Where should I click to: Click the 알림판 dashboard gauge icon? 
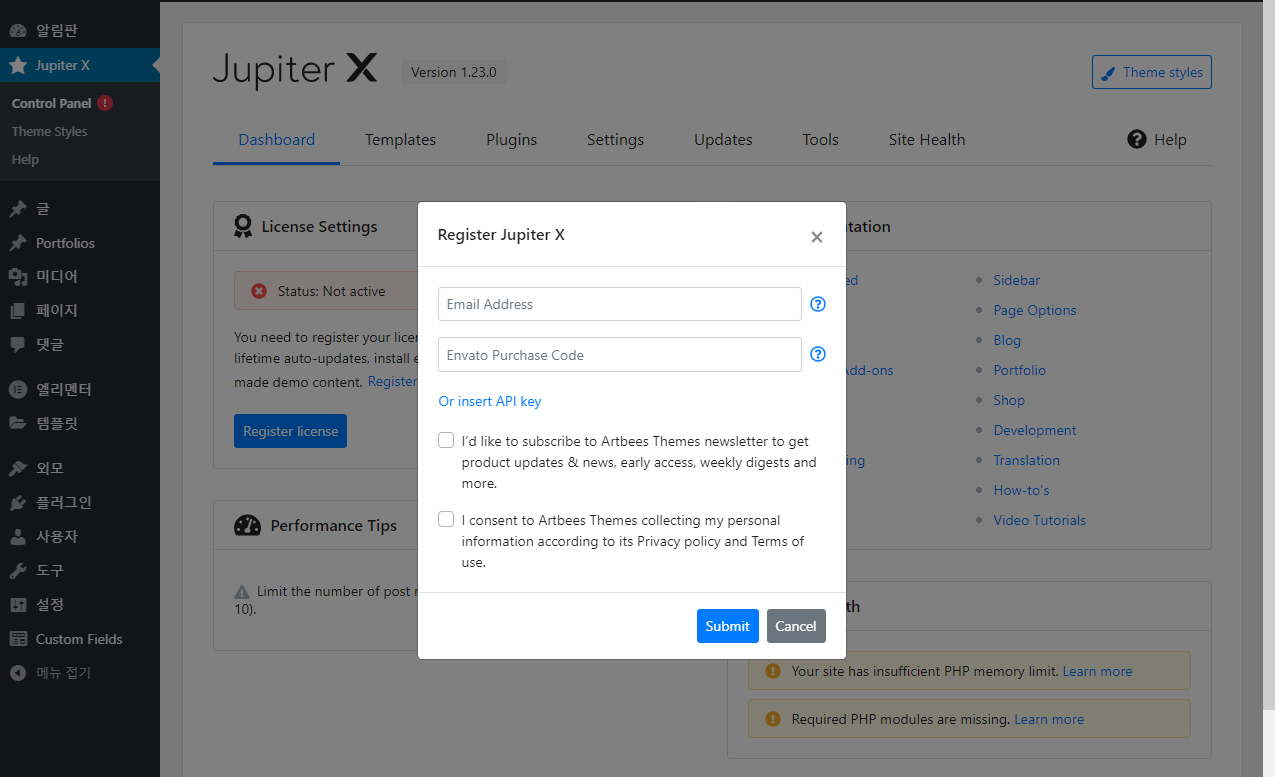click(18, 31)
